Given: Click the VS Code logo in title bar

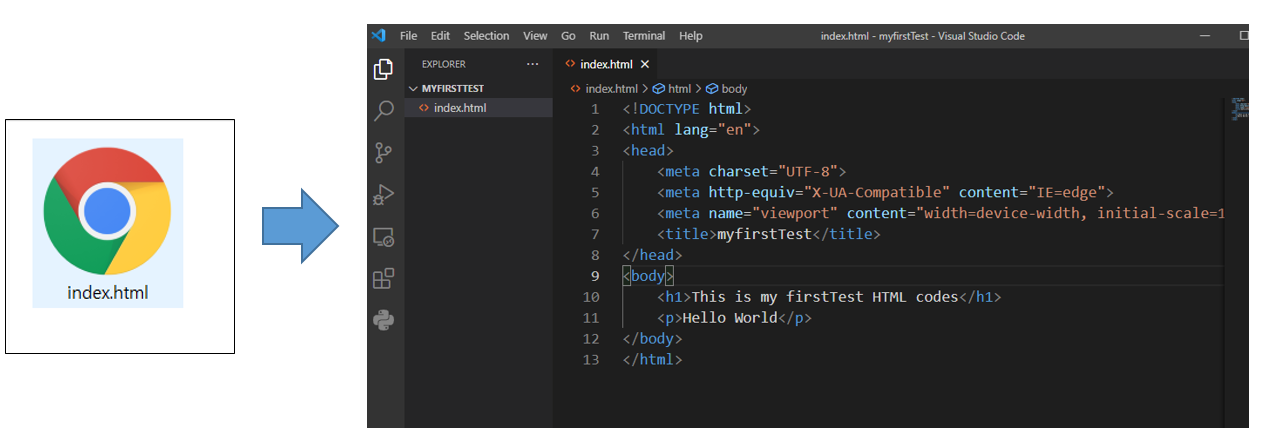Looking at the screenshot, I should pyautogui.click(x=378, y=35).
